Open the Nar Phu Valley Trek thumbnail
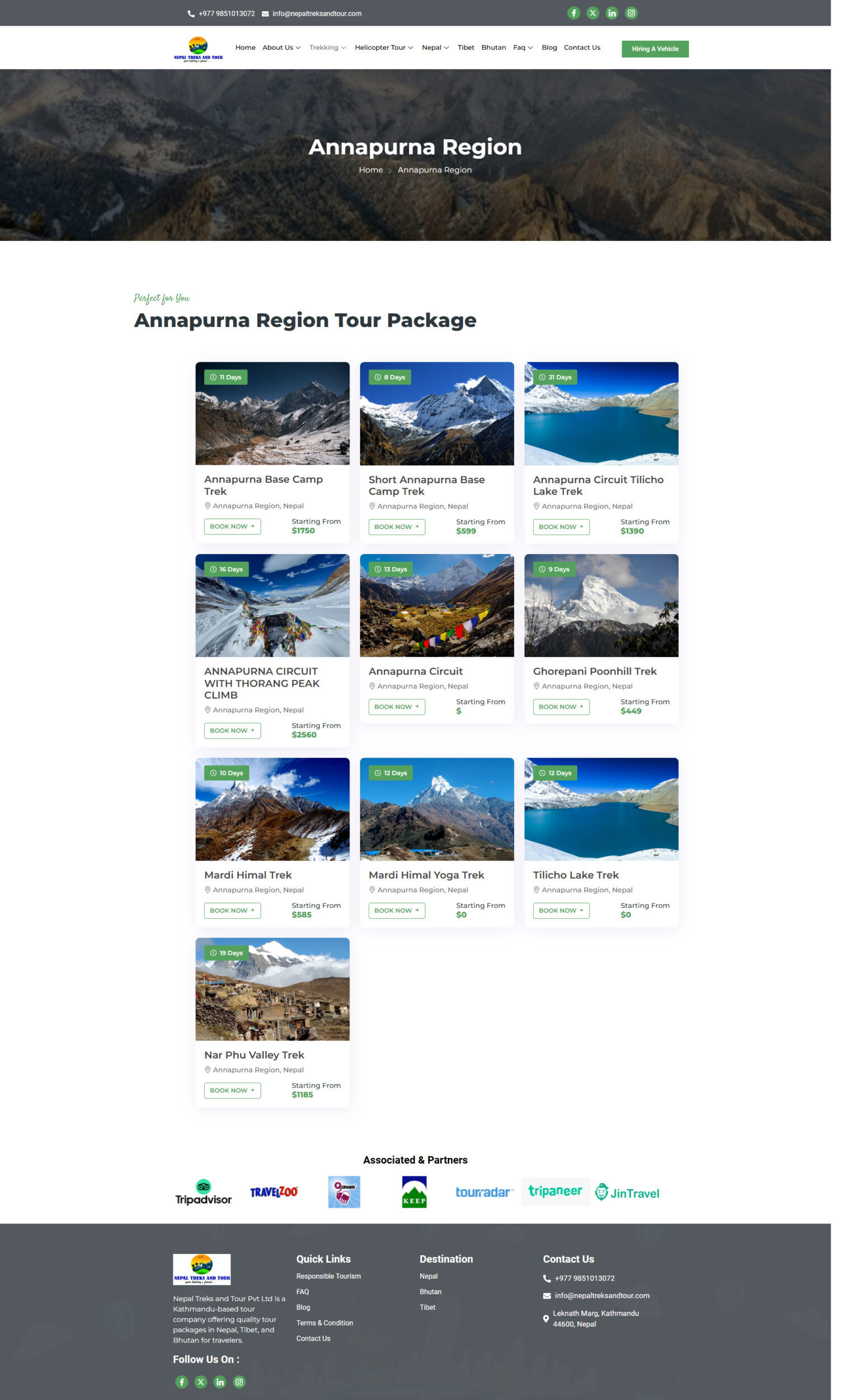The image size is (852, 1400). pyautogui.click(x=272, y=988)
